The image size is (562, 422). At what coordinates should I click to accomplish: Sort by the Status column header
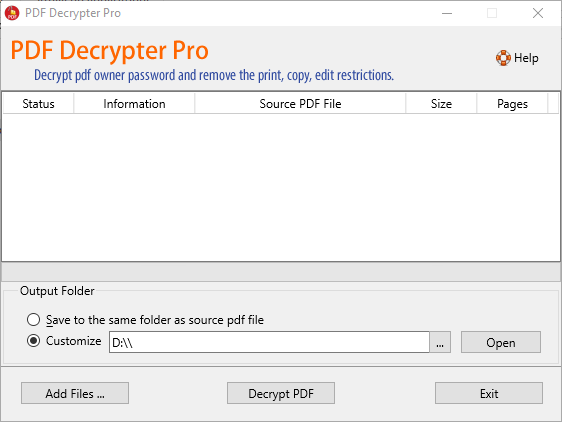(x=38, y=104)
